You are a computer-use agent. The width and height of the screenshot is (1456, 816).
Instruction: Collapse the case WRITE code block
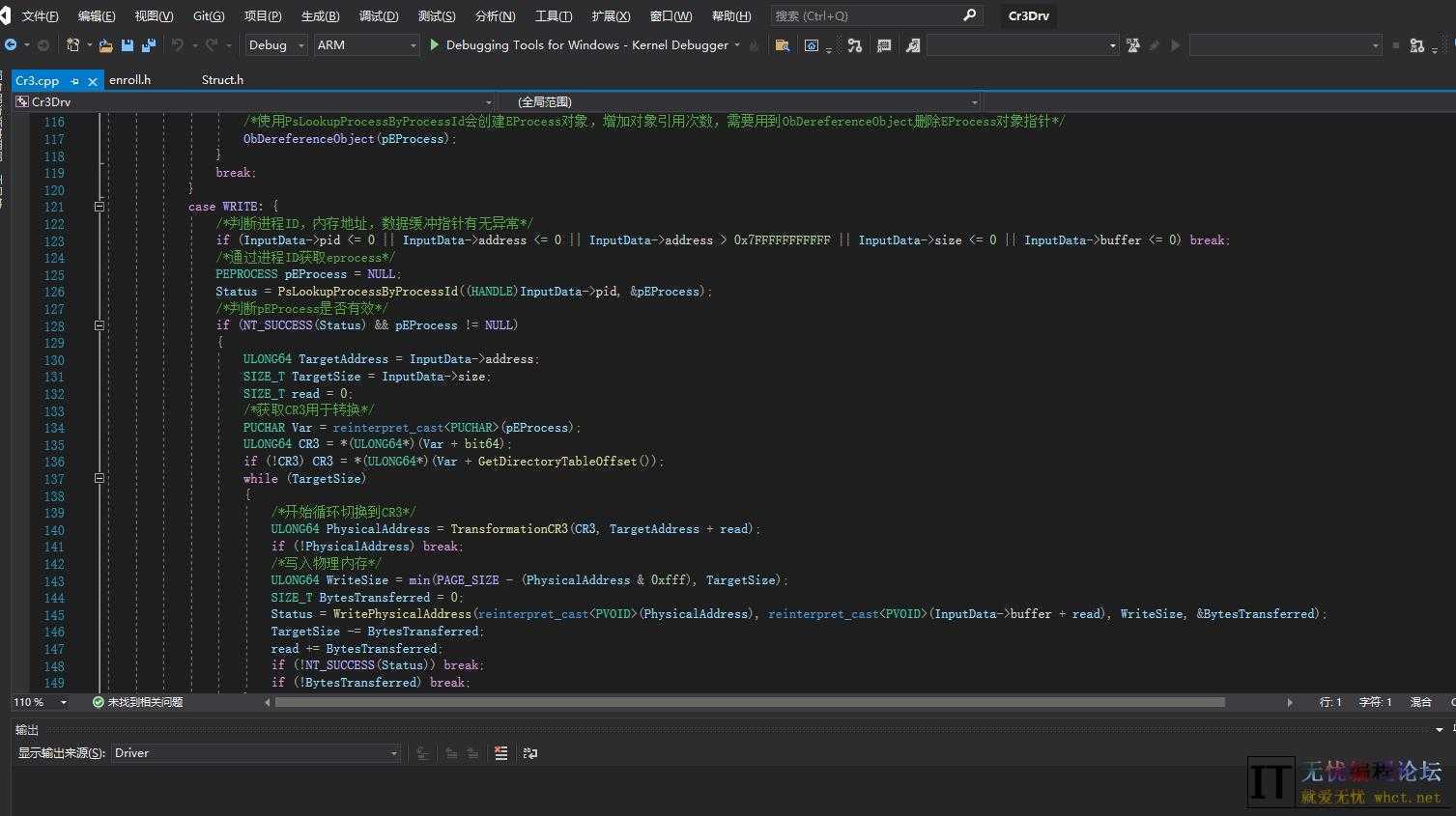coord(99,206)
